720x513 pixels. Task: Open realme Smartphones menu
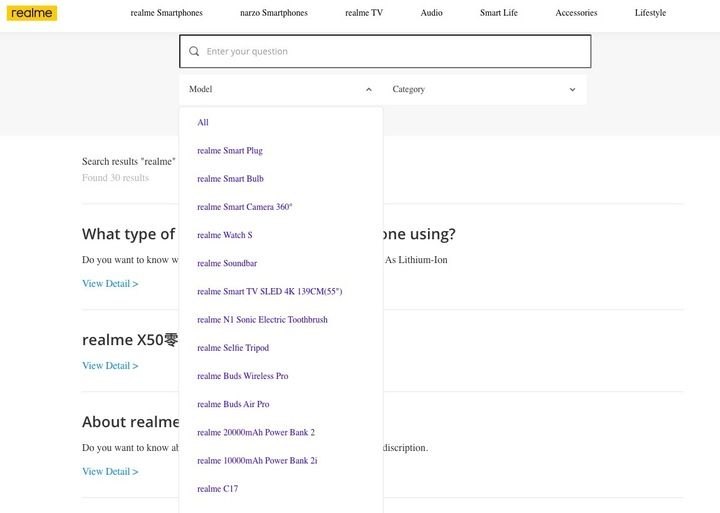(166, 13)
